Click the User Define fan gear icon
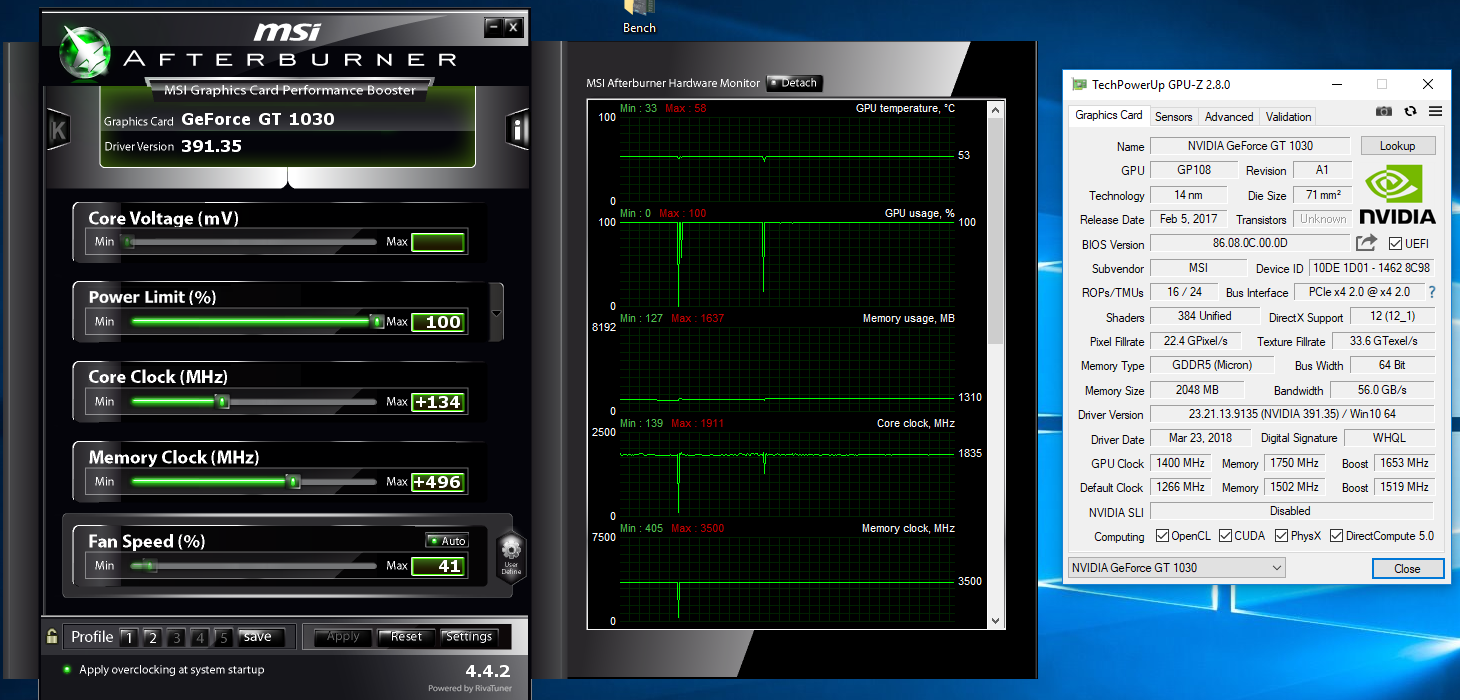Viewport: 1460px width, 700px height. pyautogui.click(x=511, y=556)
